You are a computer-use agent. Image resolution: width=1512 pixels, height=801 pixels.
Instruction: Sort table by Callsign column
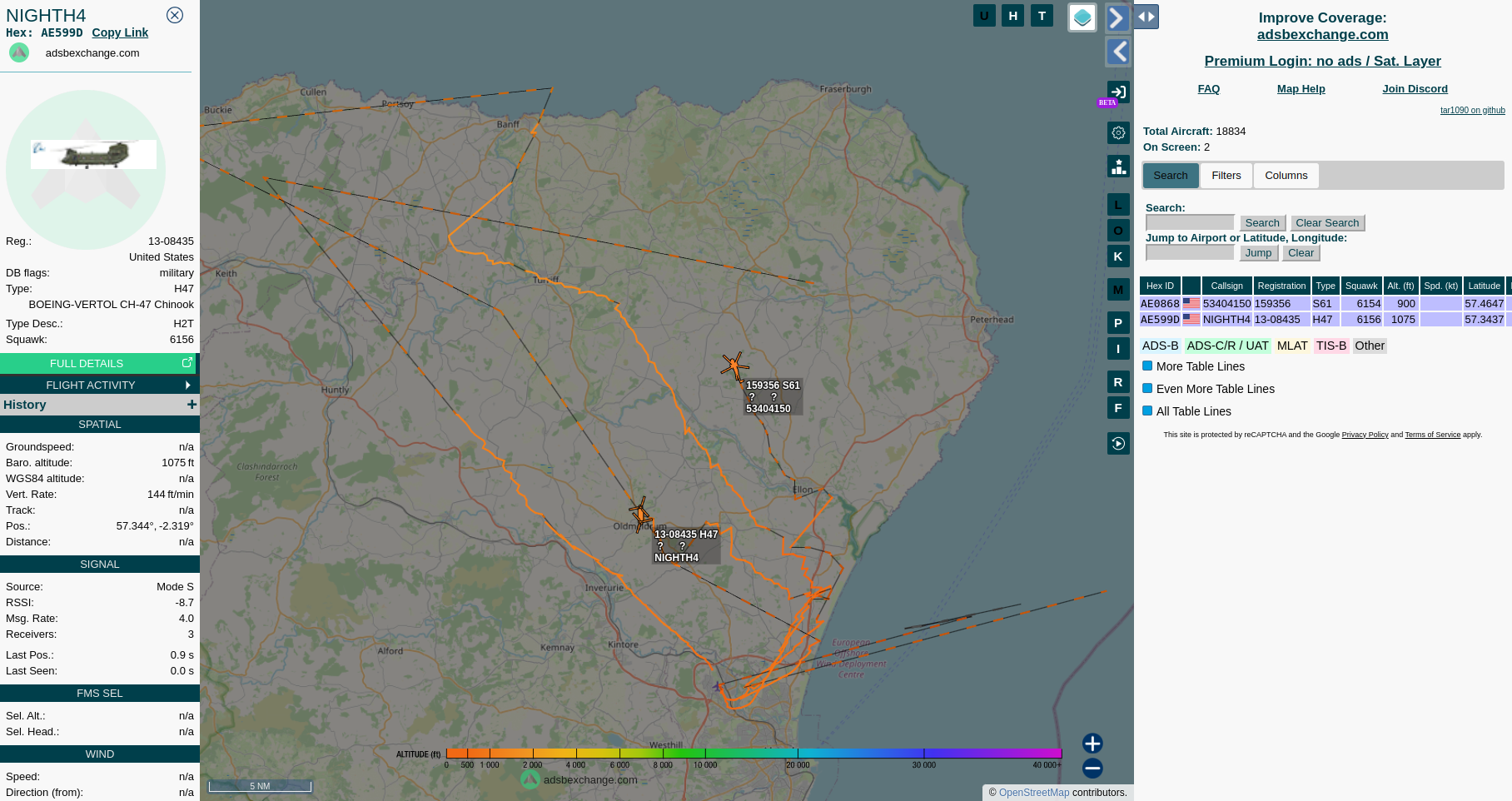(1226, 286)
